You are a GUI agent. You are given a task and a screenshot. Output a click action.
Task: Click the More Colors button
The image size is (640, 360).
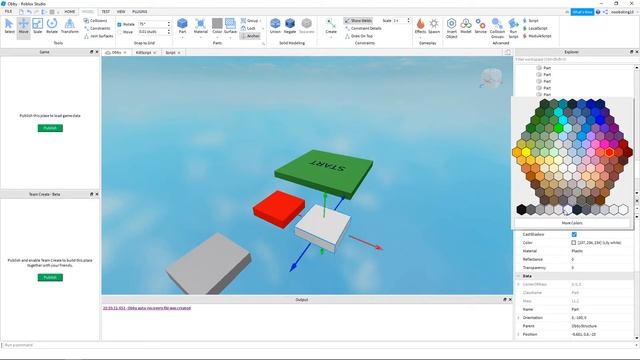(x=572, y=223)
